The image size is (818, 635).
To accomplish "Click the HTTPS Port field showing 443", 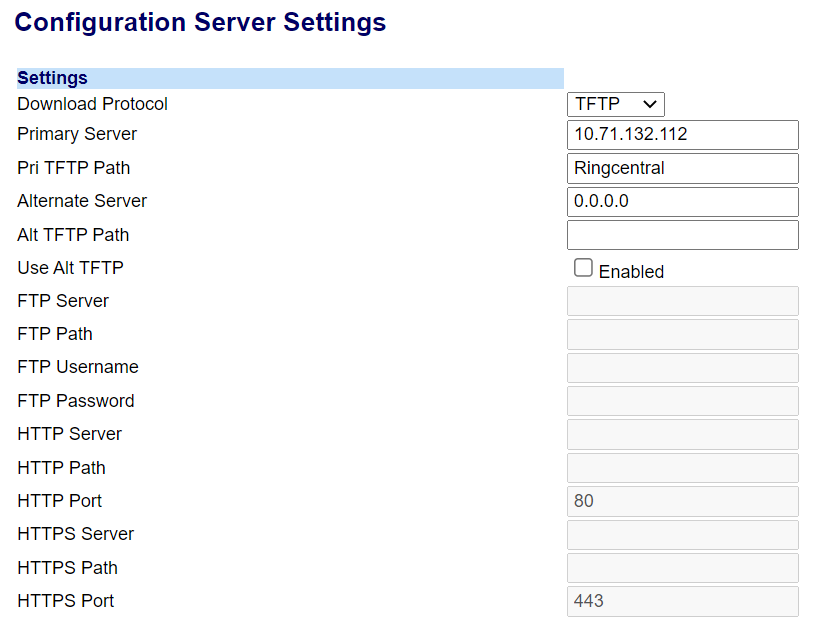I will point(682,601).
